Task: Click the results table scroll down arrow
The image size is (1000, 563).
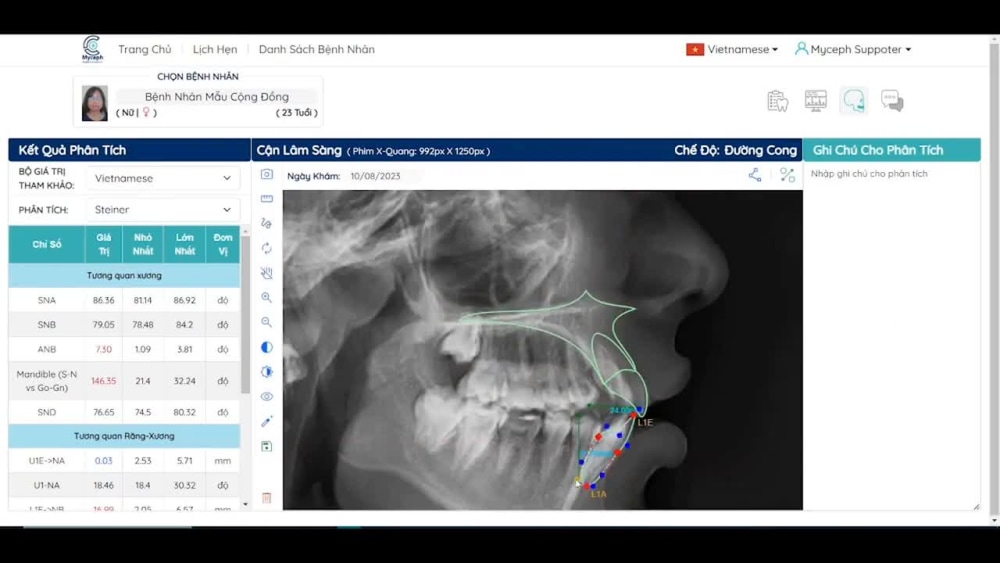Action: [246, 504]
